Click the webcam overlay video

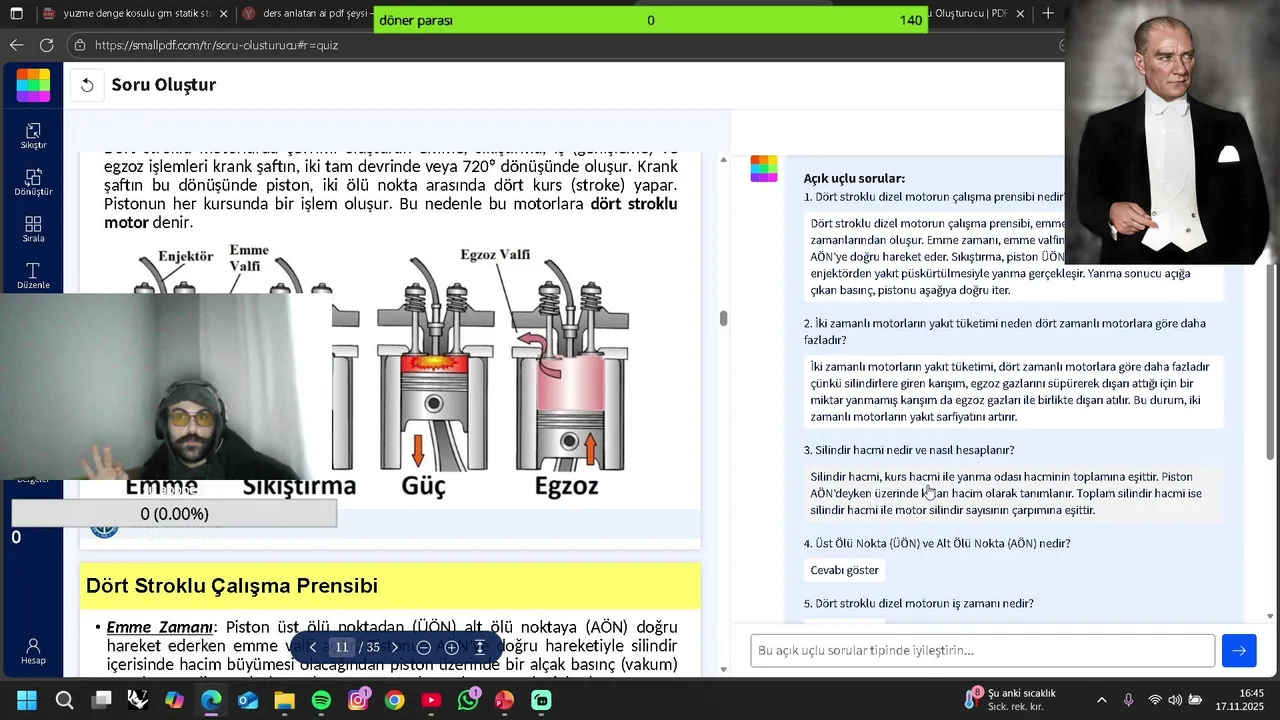coord(166,386)
